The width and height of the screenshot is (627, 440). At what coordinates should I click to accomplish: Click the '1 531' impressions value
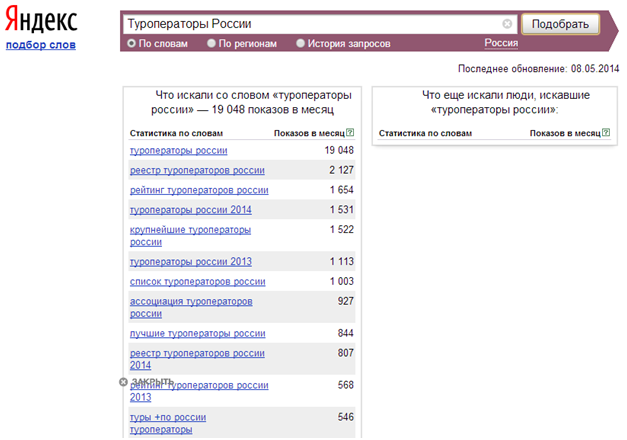click(341, 210)
